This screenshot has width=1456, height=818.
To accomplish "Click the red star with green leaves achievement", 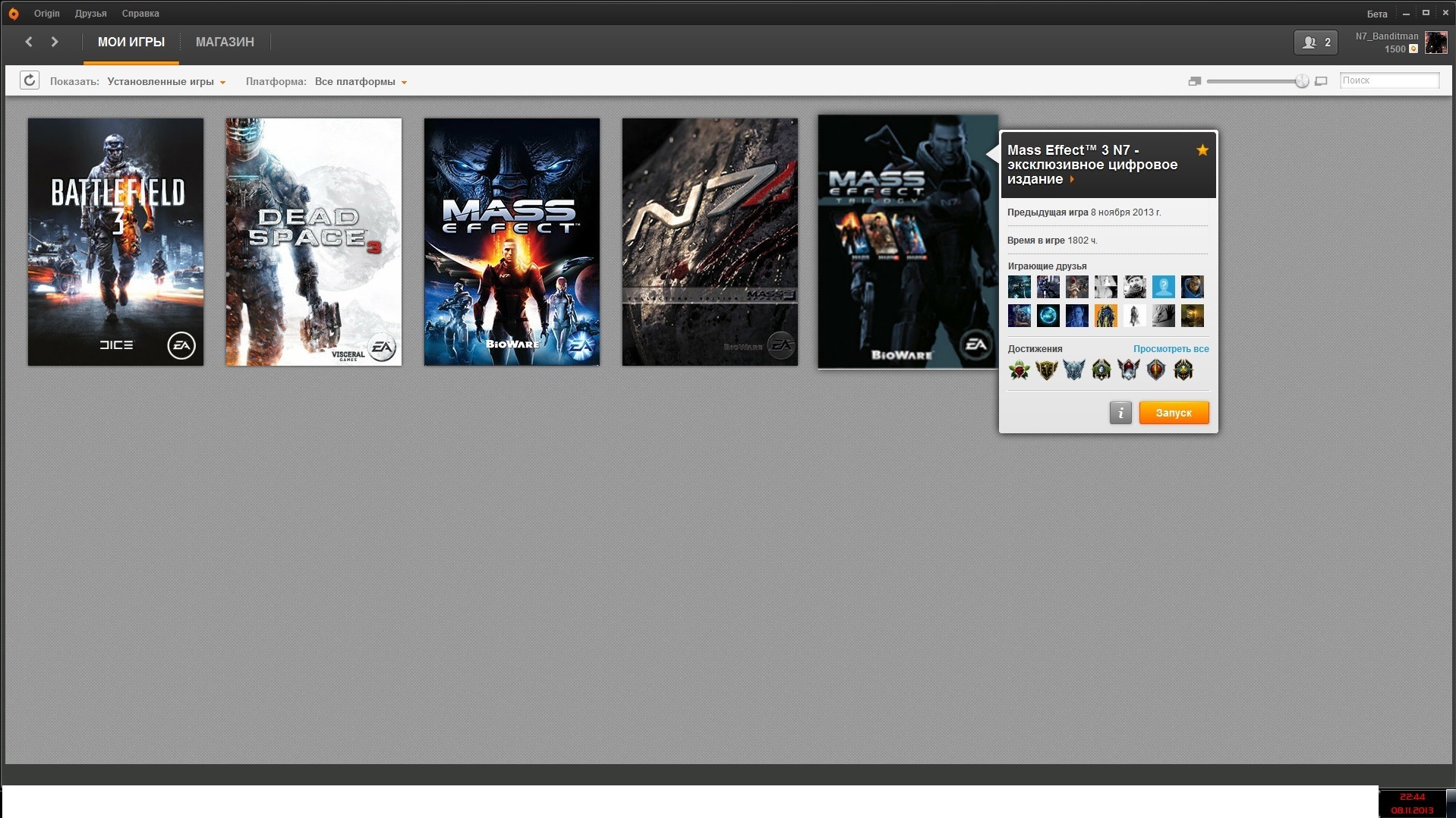I will click(1020, 370).
